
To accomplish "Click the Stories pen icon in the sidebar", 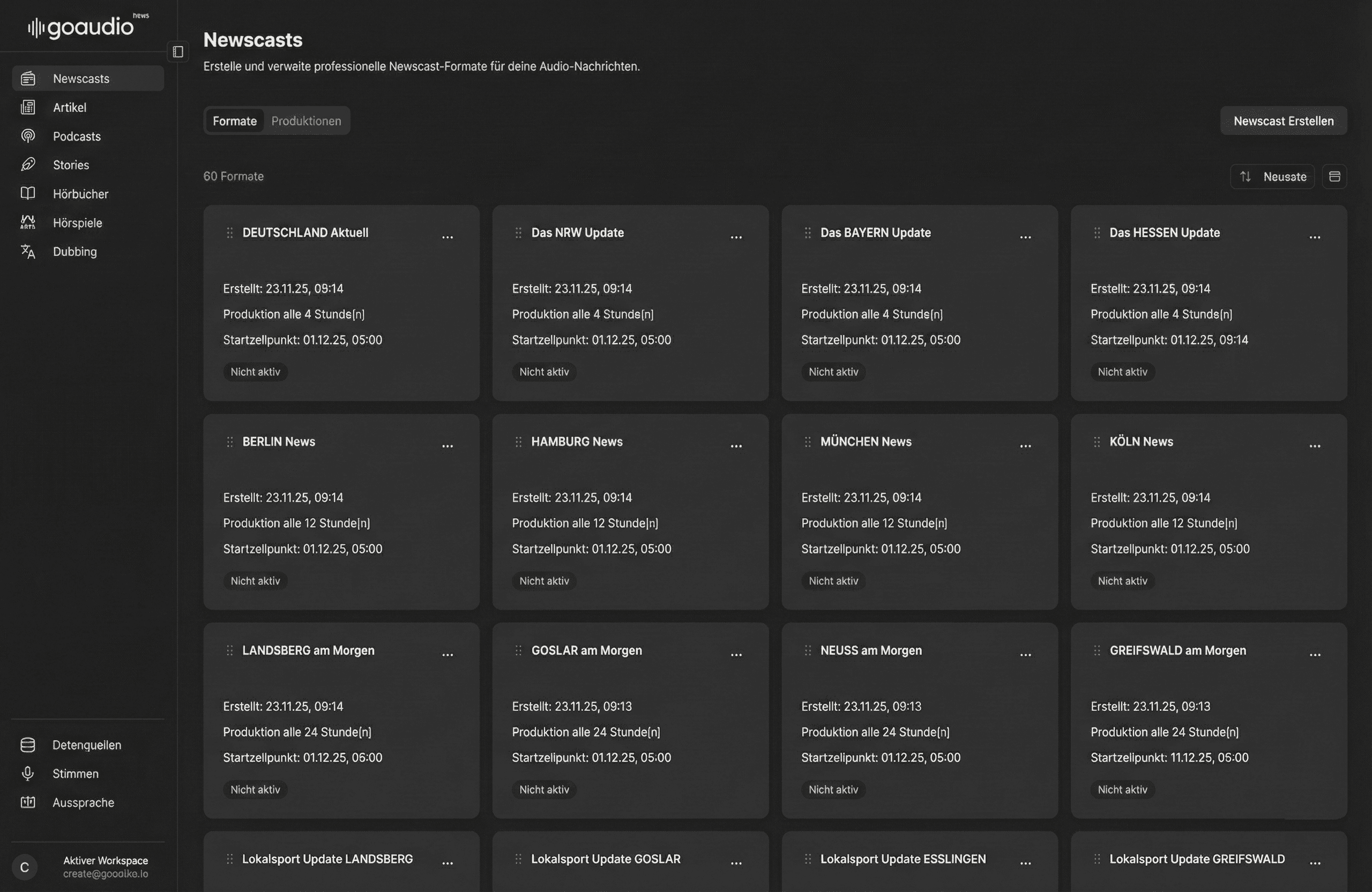I will point(28,165).
